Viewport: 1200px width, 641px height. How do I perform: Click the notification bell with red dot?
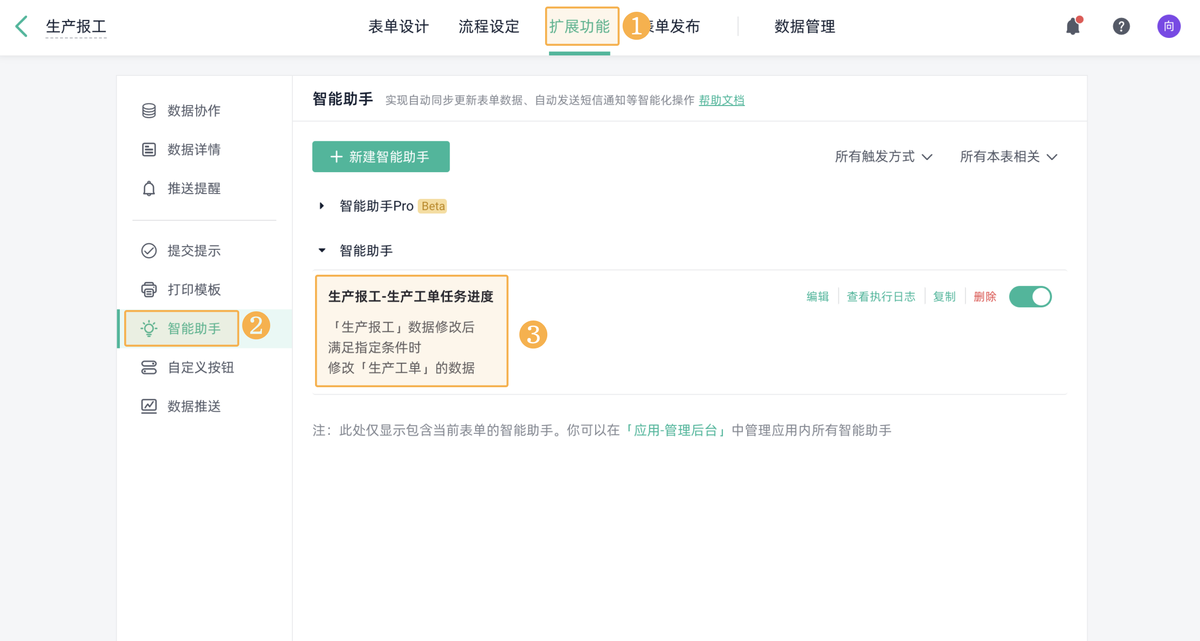1071,26
